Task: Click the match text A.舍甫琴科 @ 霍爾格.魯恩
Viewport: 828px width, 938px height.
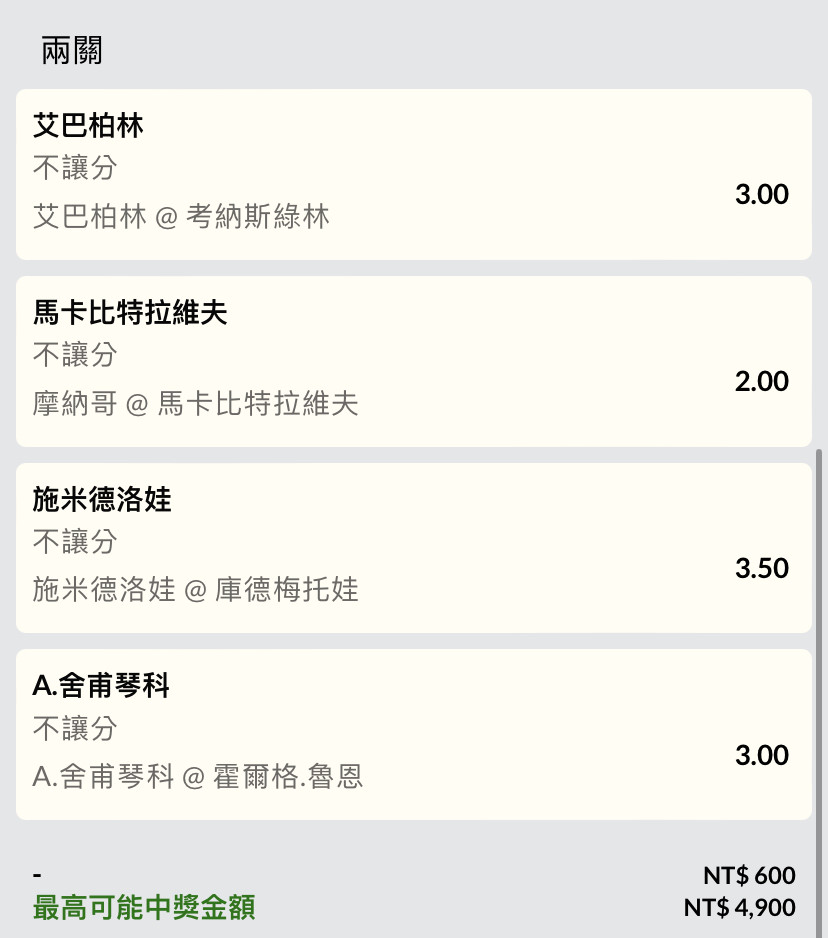Action: (x=197, y=776)
